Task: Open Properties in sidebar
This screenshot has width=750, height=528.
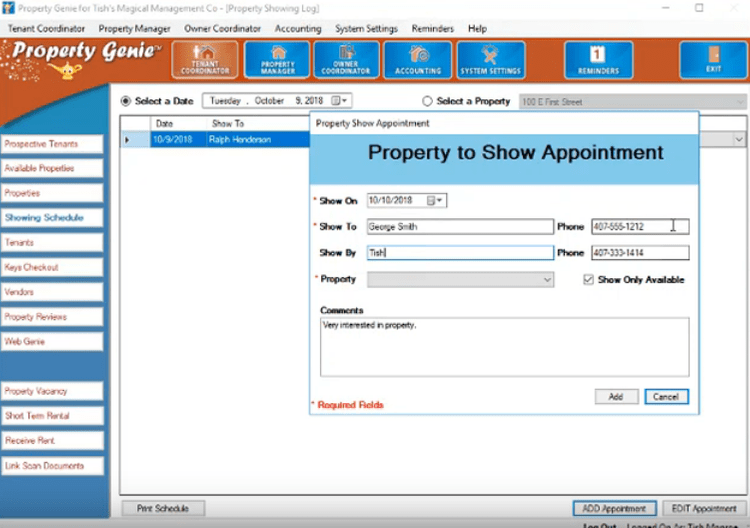Action: click(52, 193)
